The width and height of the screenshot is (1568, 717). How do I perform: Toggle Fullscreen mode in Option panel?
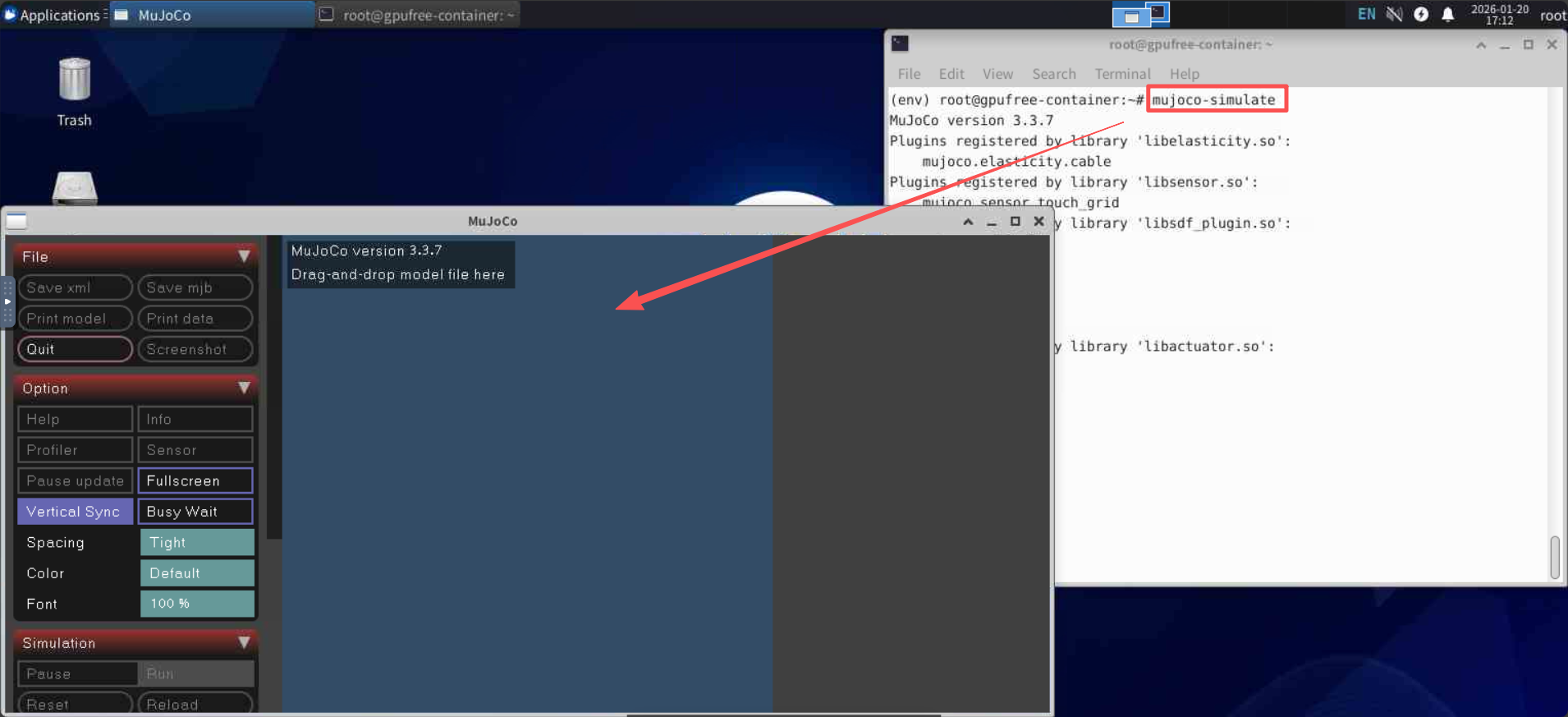coord(195,481)
